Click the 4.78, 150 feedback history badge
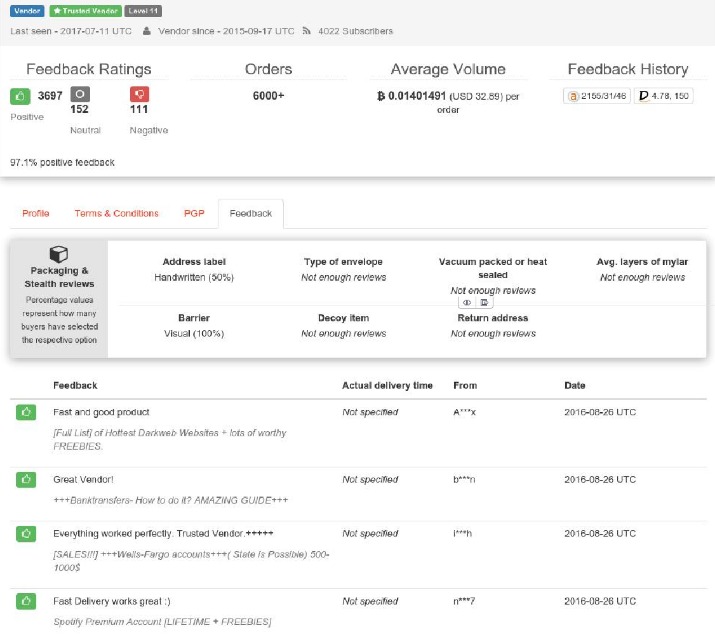The width and height of the screenshot is (715, 635). click(663, 96)
